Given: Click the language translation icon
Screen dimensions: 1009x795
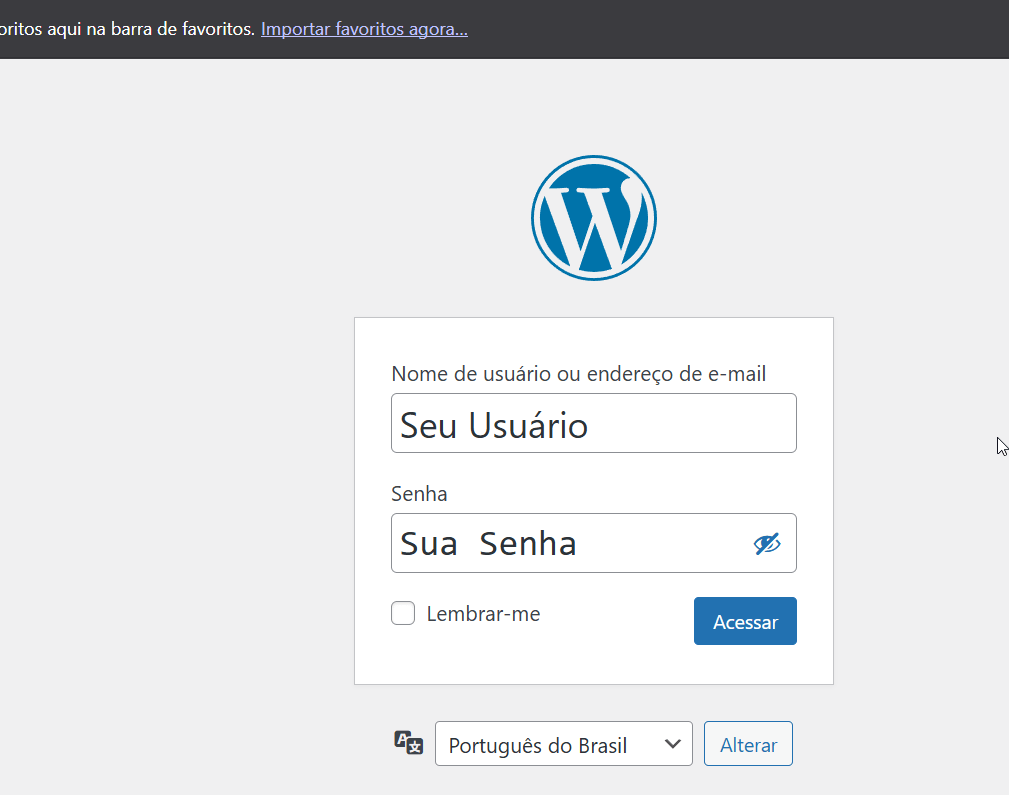Looking at the screenshot, I should point(409,743).
